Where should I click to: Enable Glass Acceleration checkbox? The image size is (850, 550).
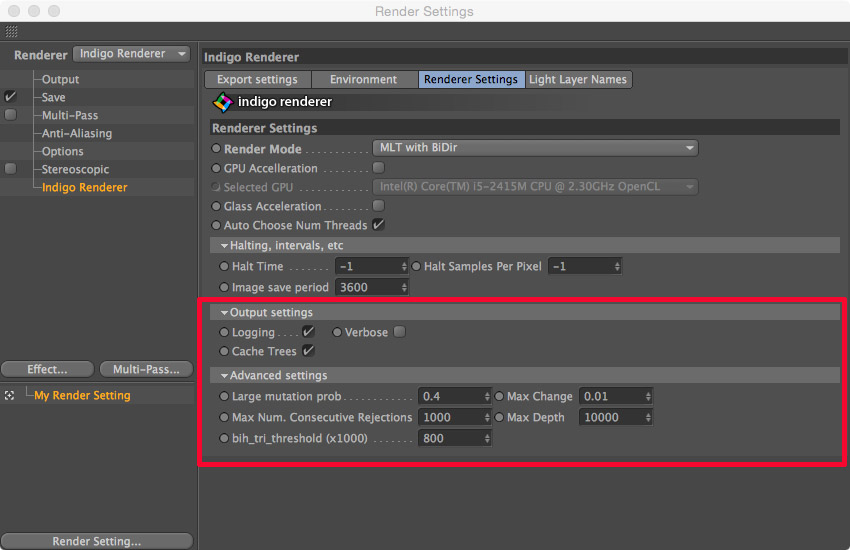tap(378, 205)
